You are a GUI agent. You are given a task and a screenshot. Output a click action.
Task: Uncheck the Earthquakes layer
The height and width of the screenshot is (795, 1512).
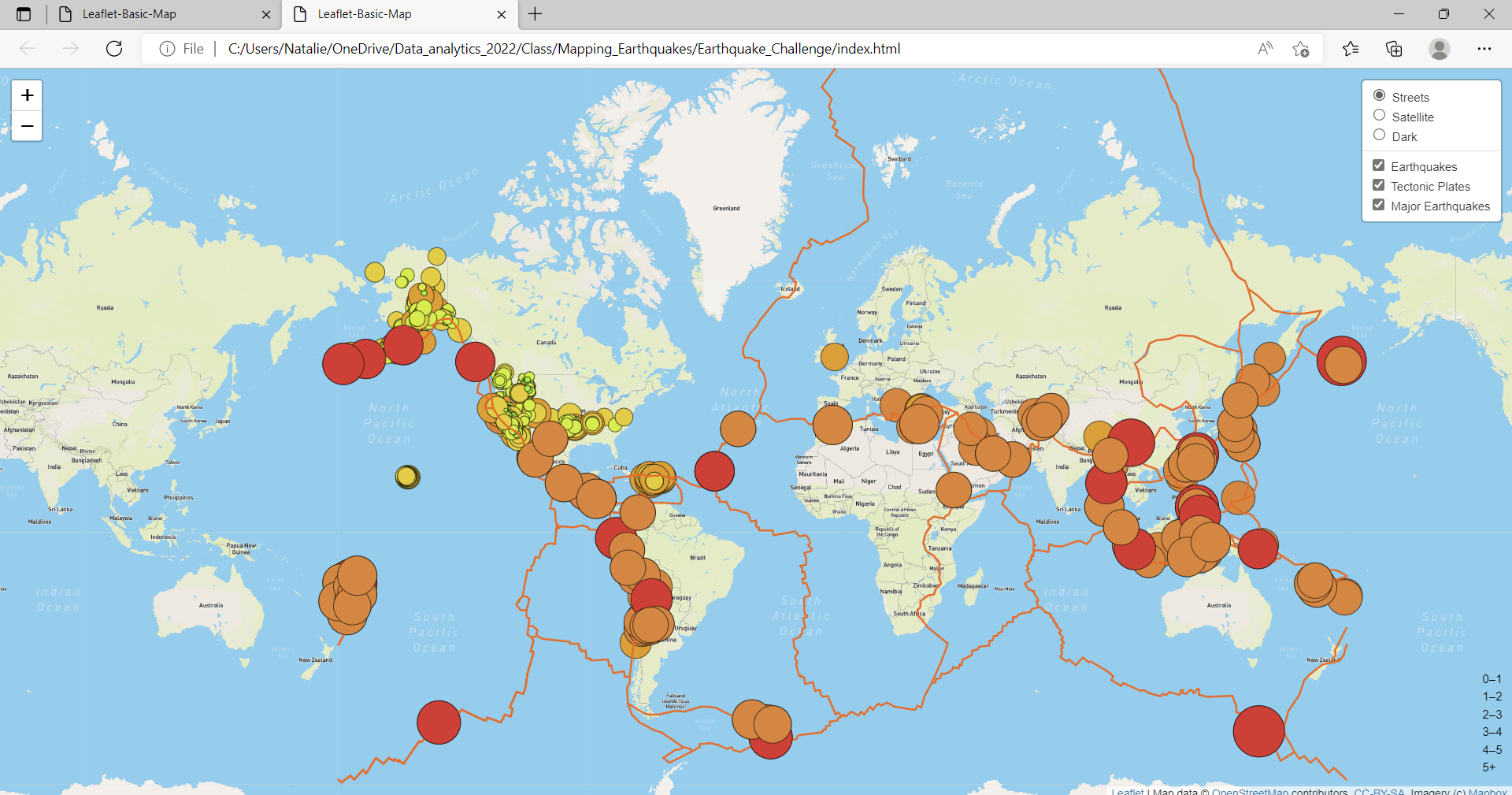coord(1379,165)
